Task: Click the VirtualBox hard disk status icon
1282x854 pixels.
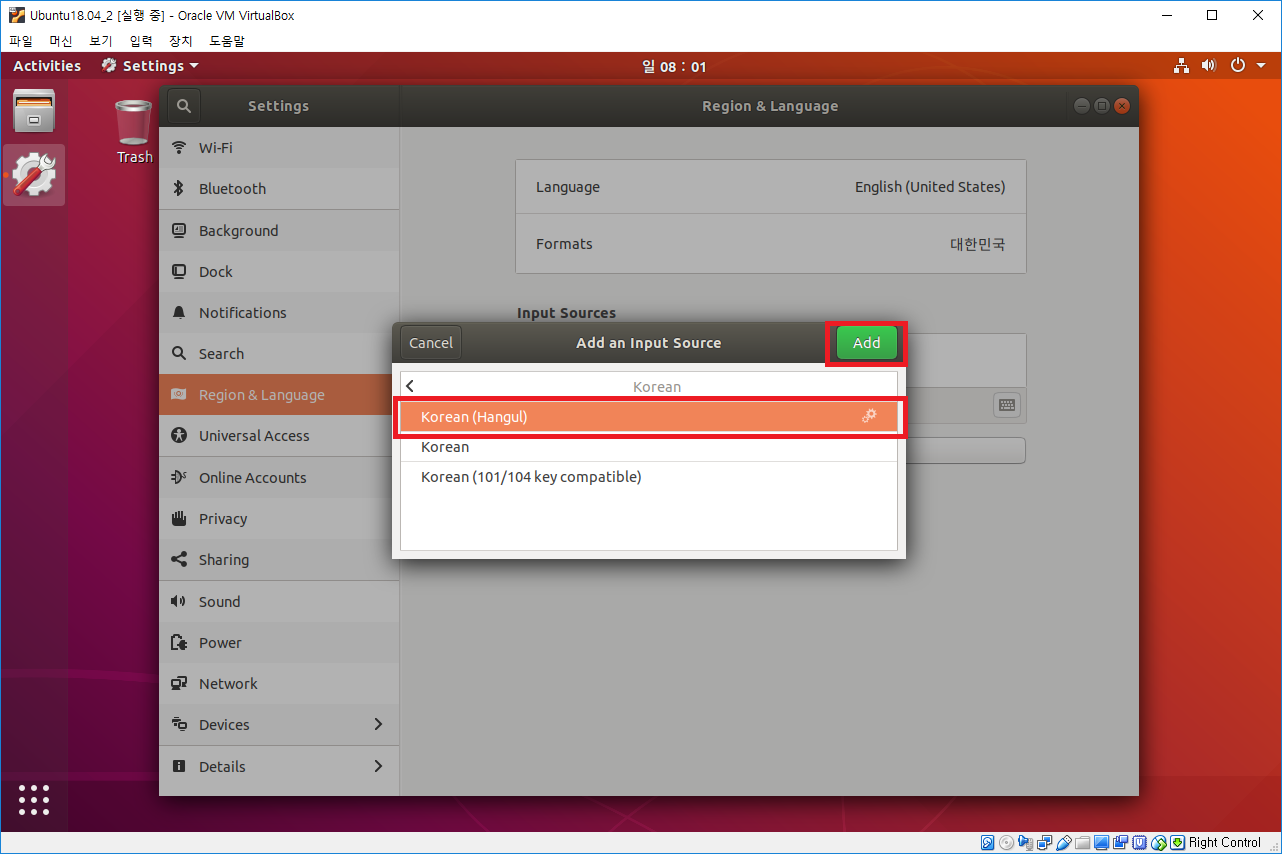Action: pos(987,843)
